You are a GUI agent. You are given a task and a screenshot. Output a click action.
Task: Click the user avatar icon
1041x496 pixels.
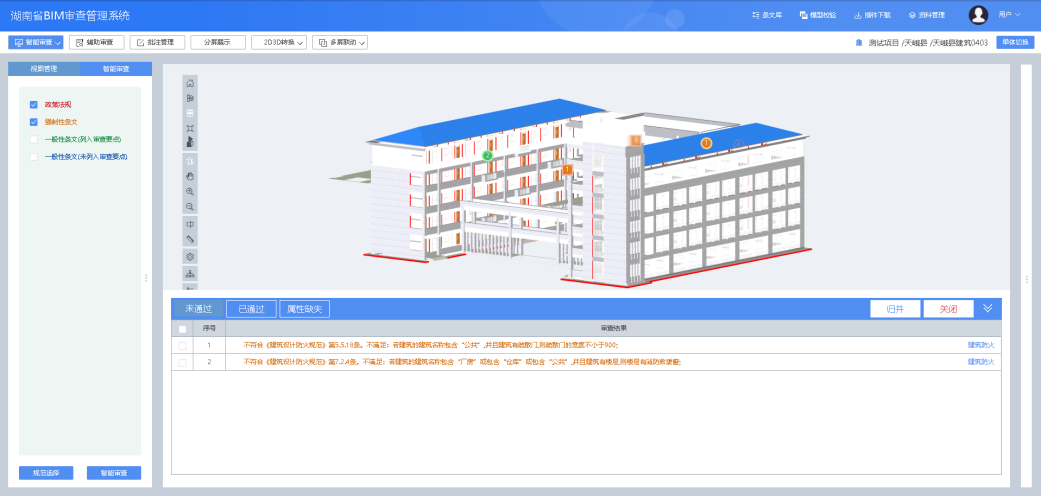tap(978, 15)
